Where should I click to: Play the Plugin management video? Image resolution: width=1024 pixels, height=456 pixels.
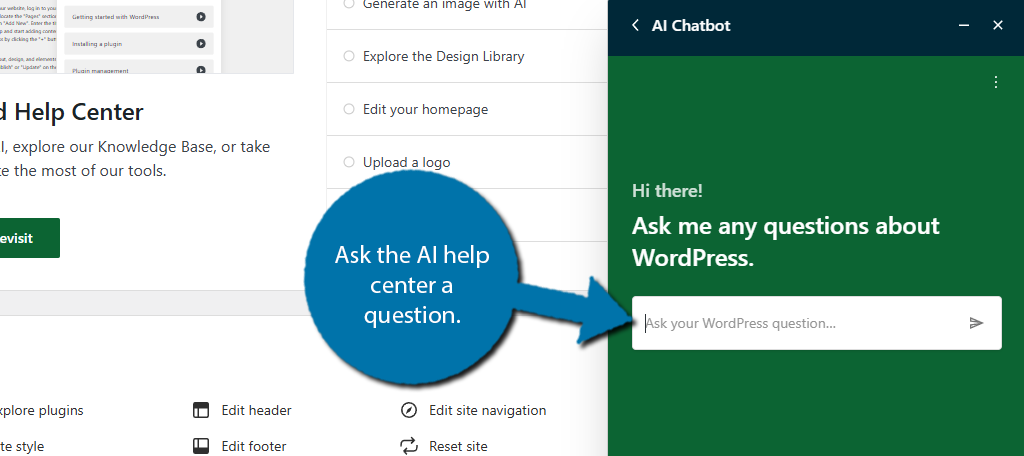(x=201, y=70)
